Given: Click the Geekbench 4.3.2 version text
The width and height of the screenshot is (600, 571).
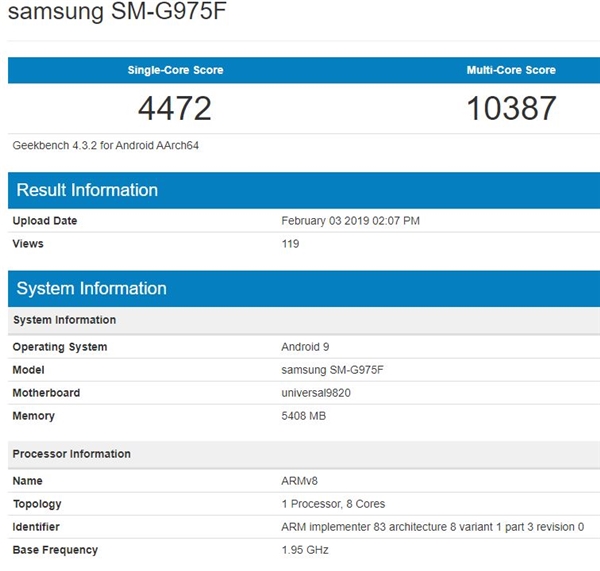Looking at the screenshot, I should [x=106, y=145].
